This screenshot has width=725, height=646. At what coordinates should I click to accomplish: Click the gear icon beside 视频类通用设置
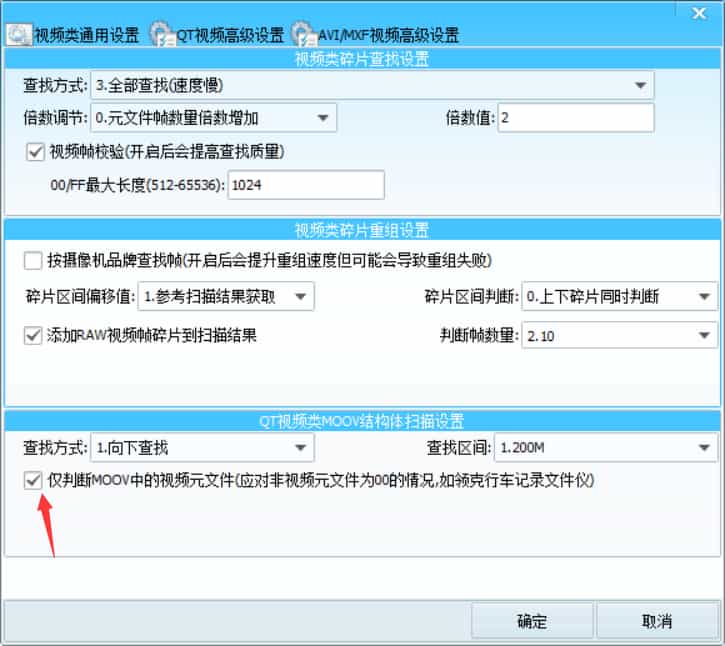point(18,34)
